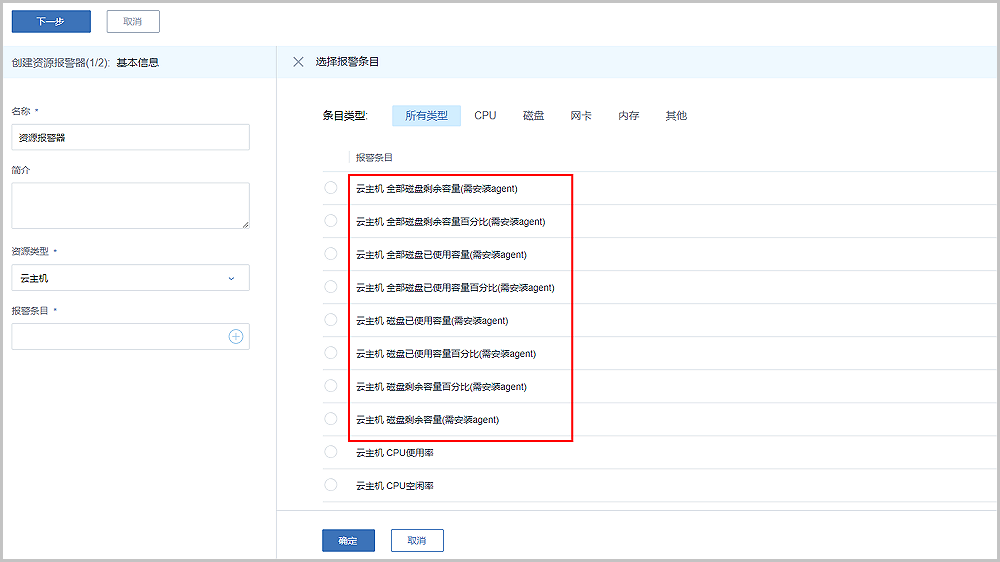Open the 内存 item type tab
Image resolution: width=1000 pixels, height=562 pixels.
(628, 116)
